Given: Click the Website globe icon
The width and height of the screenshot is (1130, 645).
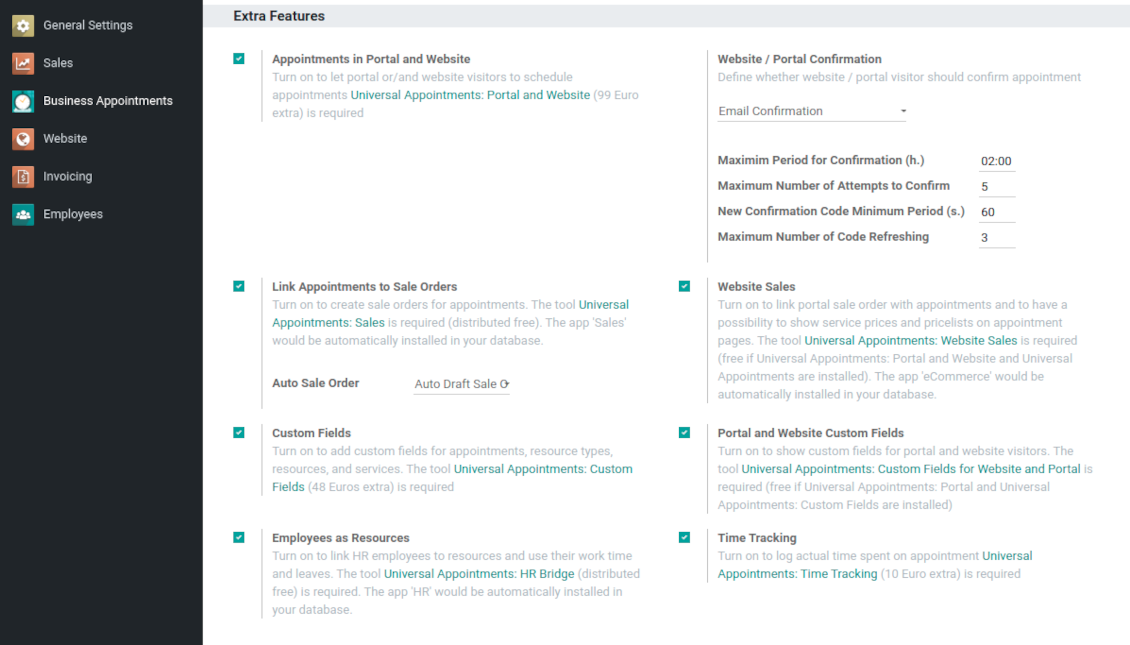Looking at the screenshot, I should click(x=23, y=139).
